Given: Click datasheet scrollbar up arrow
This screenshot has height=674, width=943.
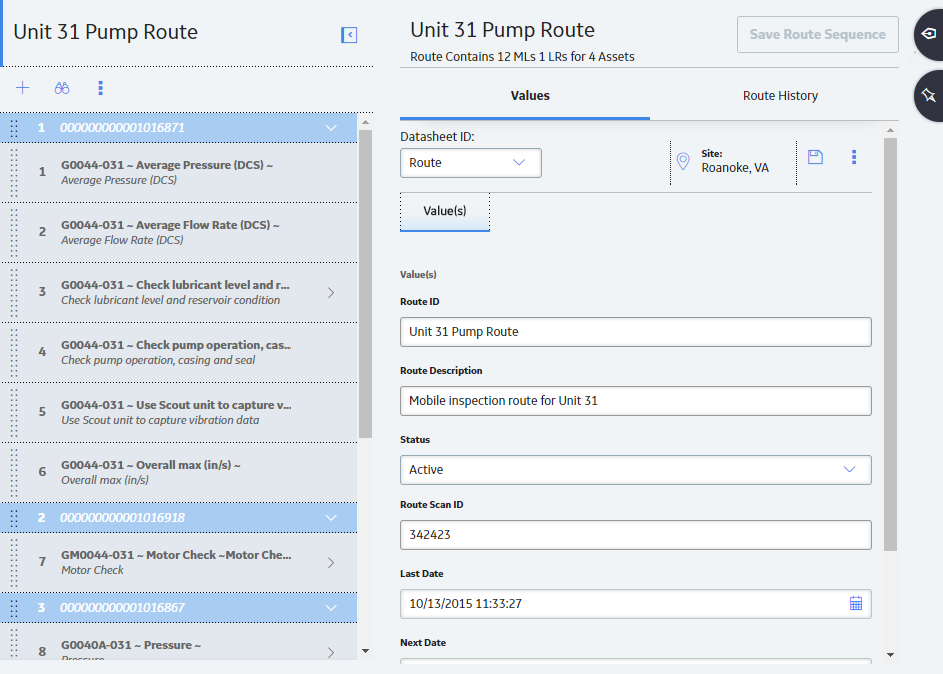Looking at the screenshot, I should pos(891,130).
